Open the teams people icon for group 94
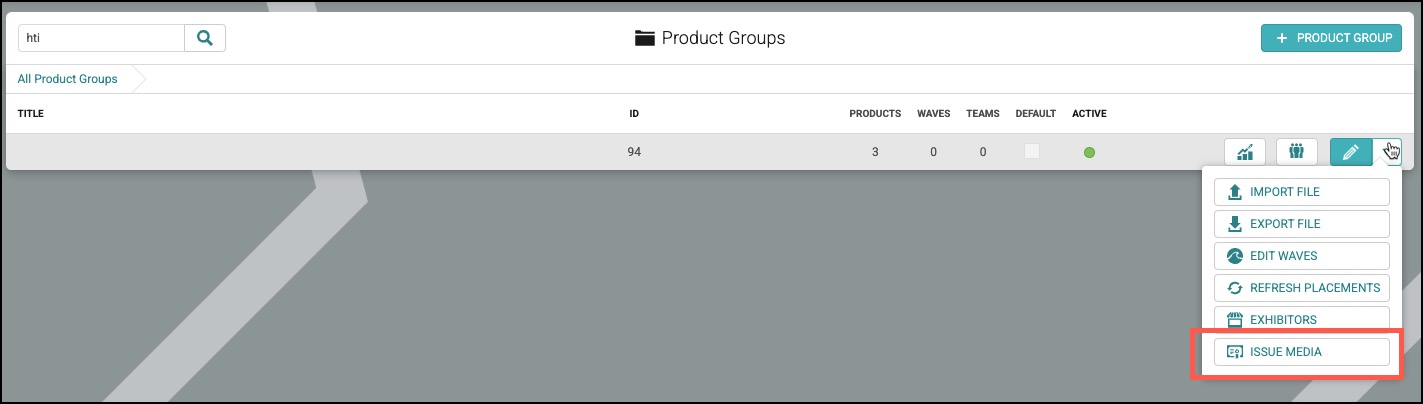Viewport: 1423px width, 404px height. [1296, 152]
